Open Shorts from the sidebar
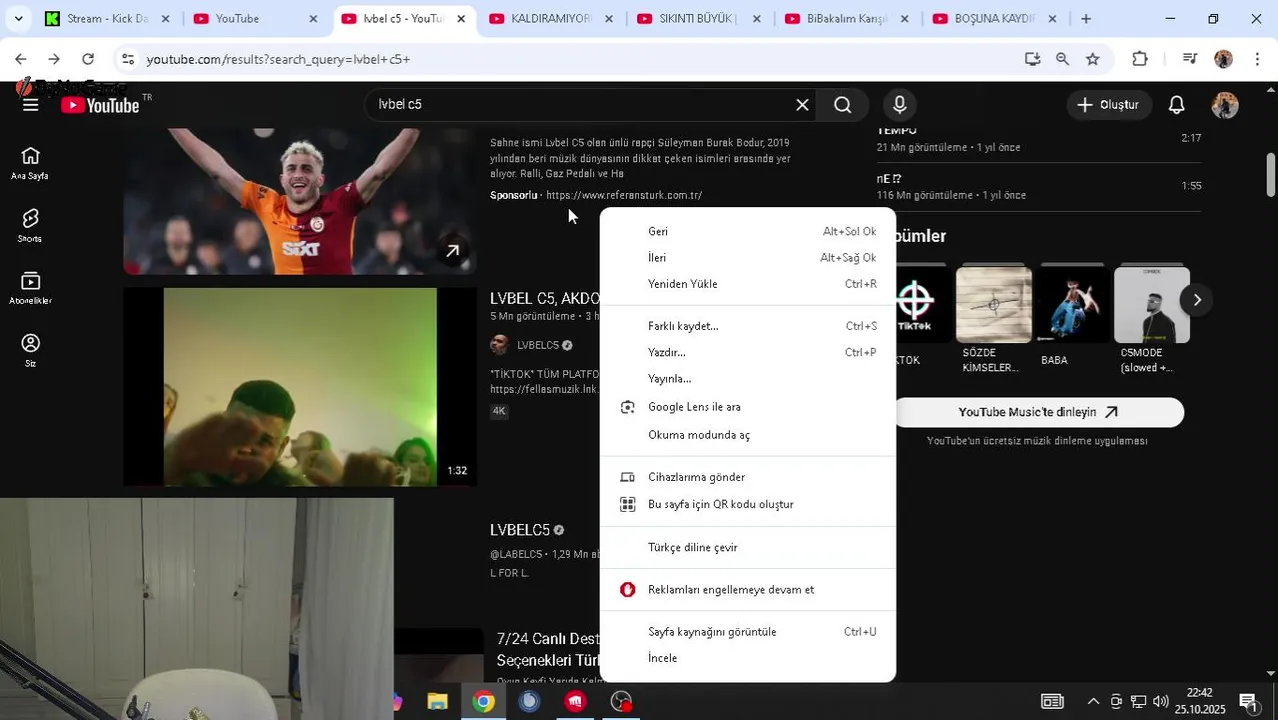 [30, 226]
